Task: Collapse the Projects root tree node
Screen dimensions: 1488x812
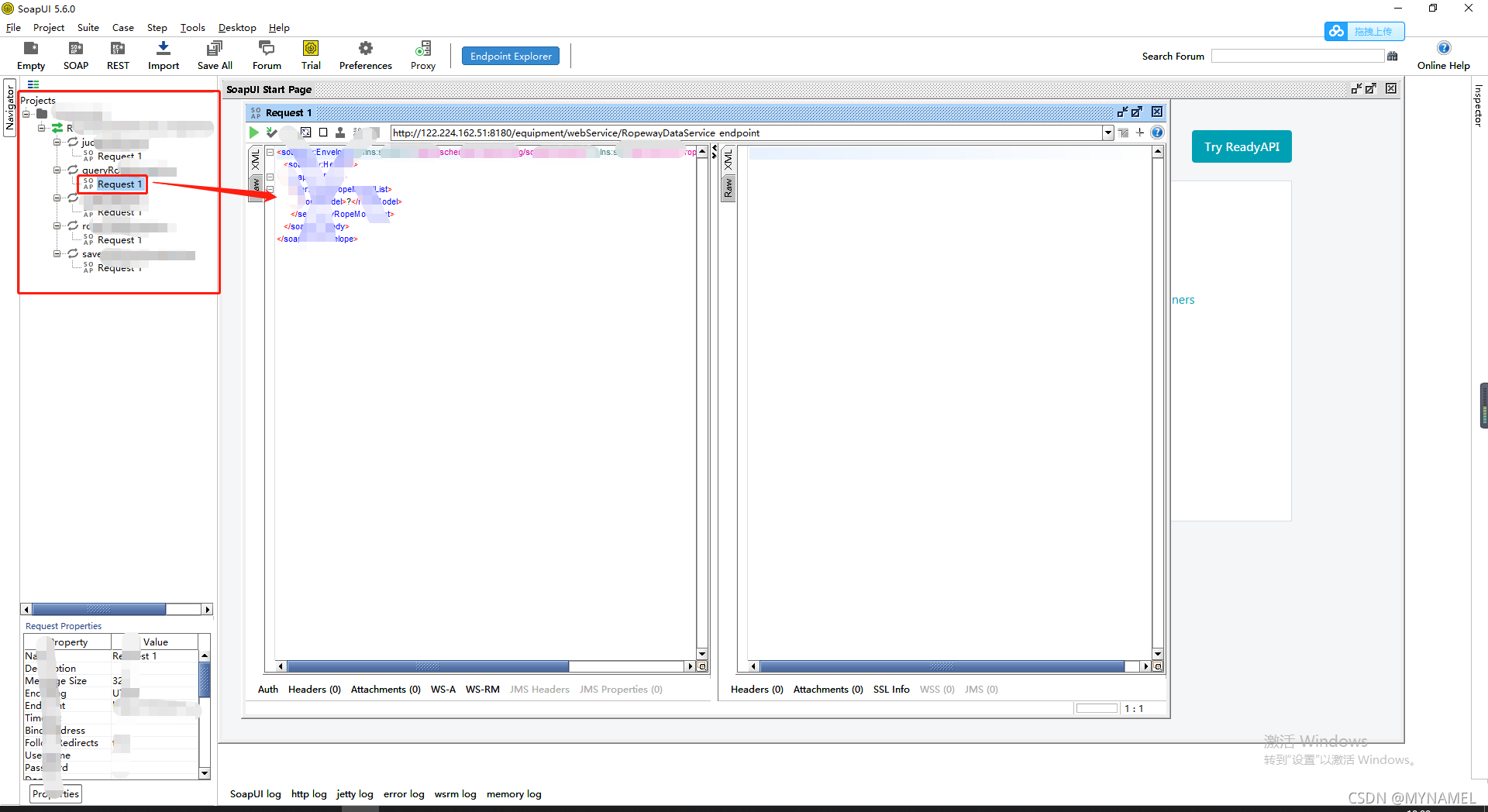Action: click(x=26, y=114)
